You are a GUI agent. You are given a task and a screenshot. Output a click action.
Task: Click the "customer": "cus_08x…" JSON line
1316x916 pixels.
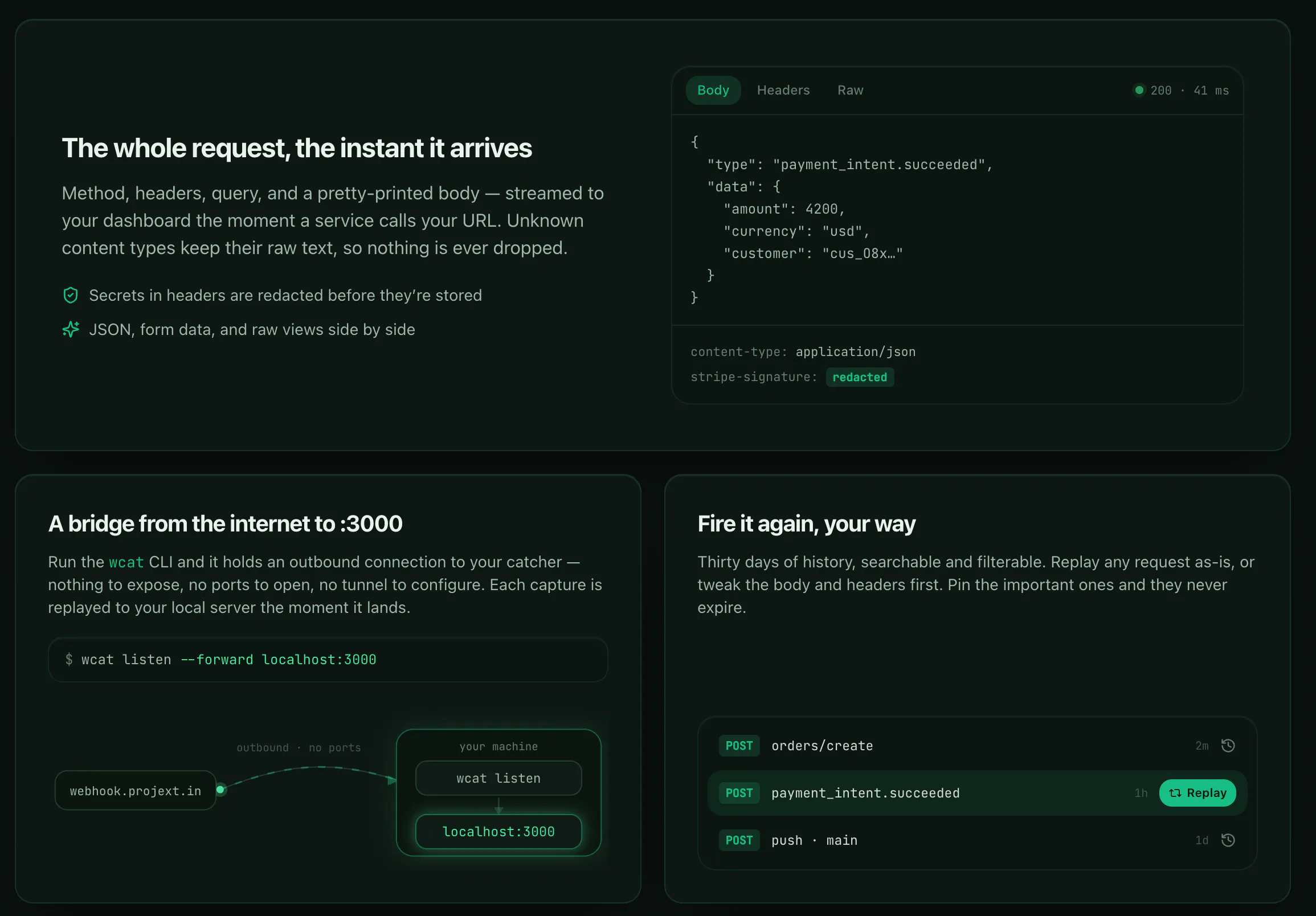(x=813, y=253)
